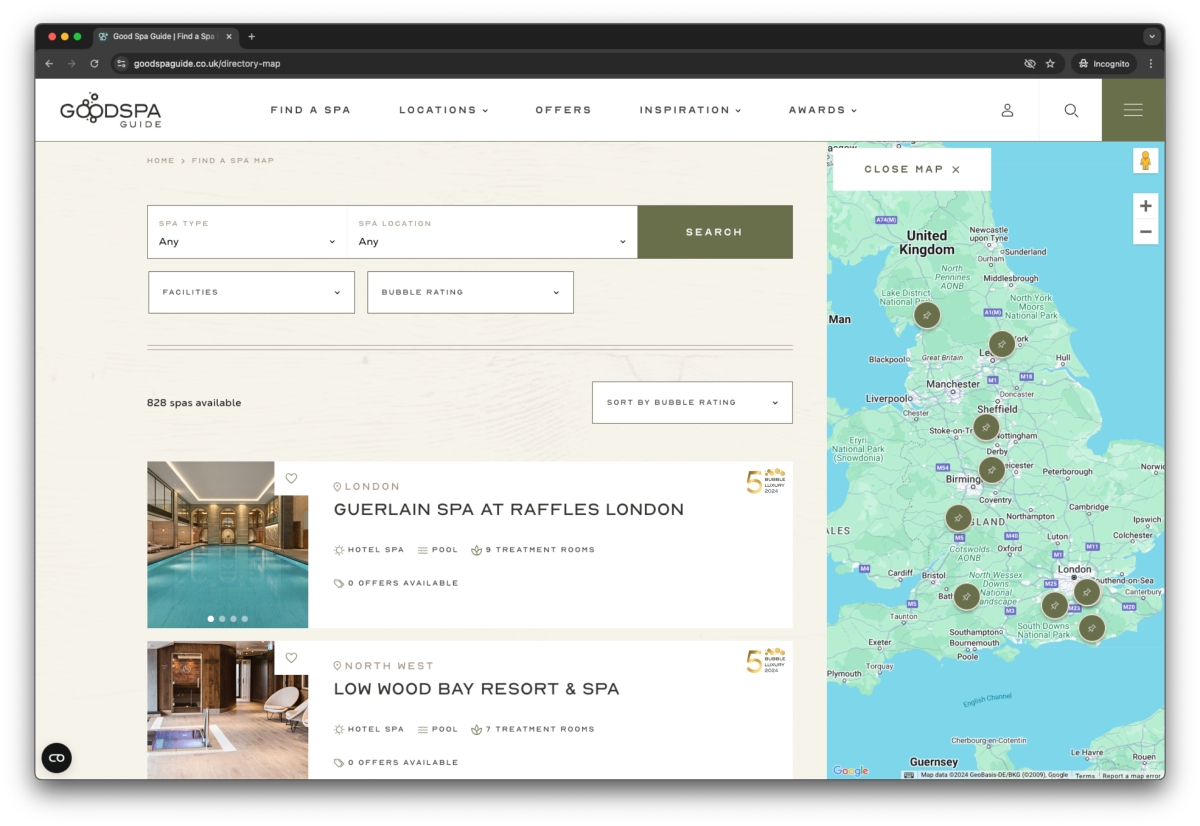Screen dimensions: 1200x826
Task: Click 5 Bubble Luxury badge on Low Wood Bay
Action: pyautogui.click(x=766, y=660)
